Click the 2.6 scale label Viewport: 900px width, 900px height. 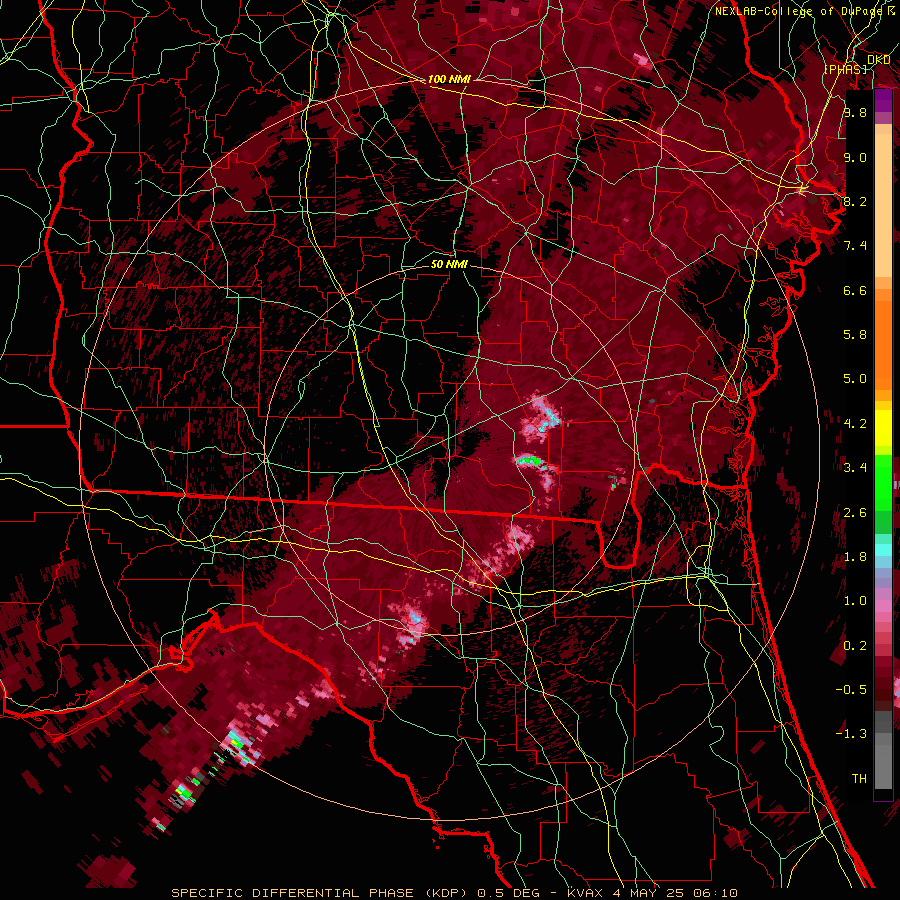pos(855,513)
